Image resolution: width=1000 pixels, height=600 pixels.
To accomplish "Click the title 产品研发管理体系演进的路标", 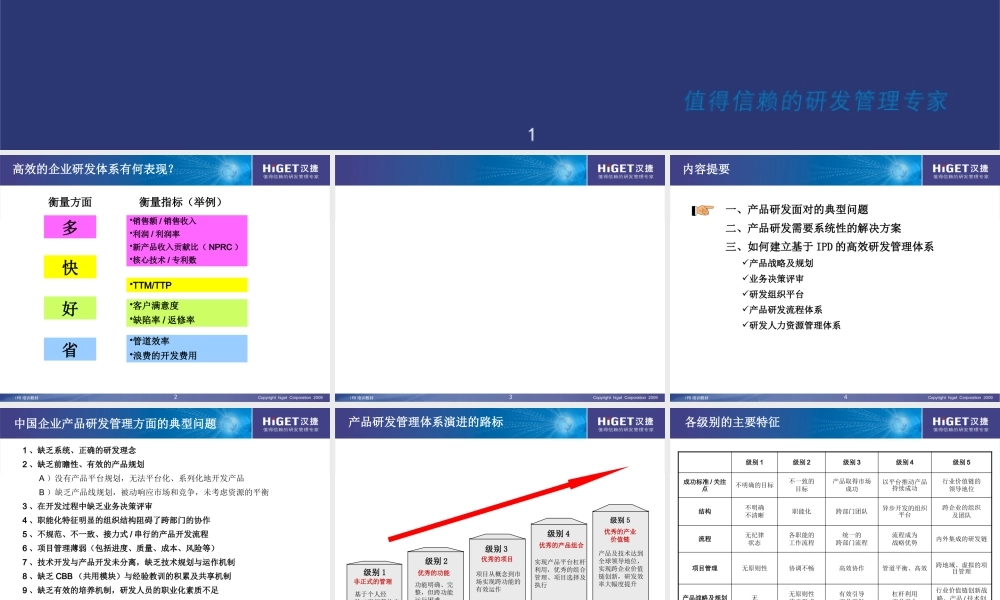I will click(x=426, y=421).
